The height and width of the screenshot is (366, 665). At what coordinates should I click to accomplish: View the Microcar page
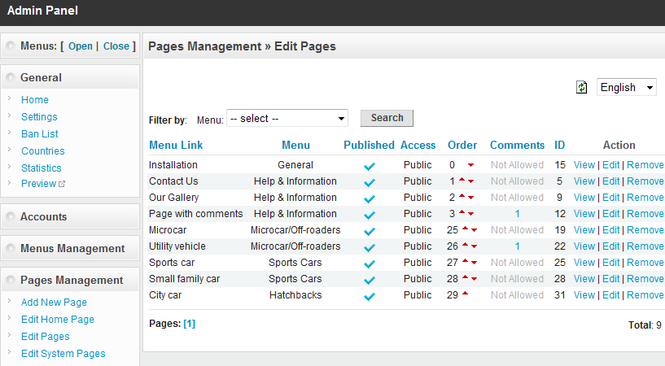coord(584,230)
